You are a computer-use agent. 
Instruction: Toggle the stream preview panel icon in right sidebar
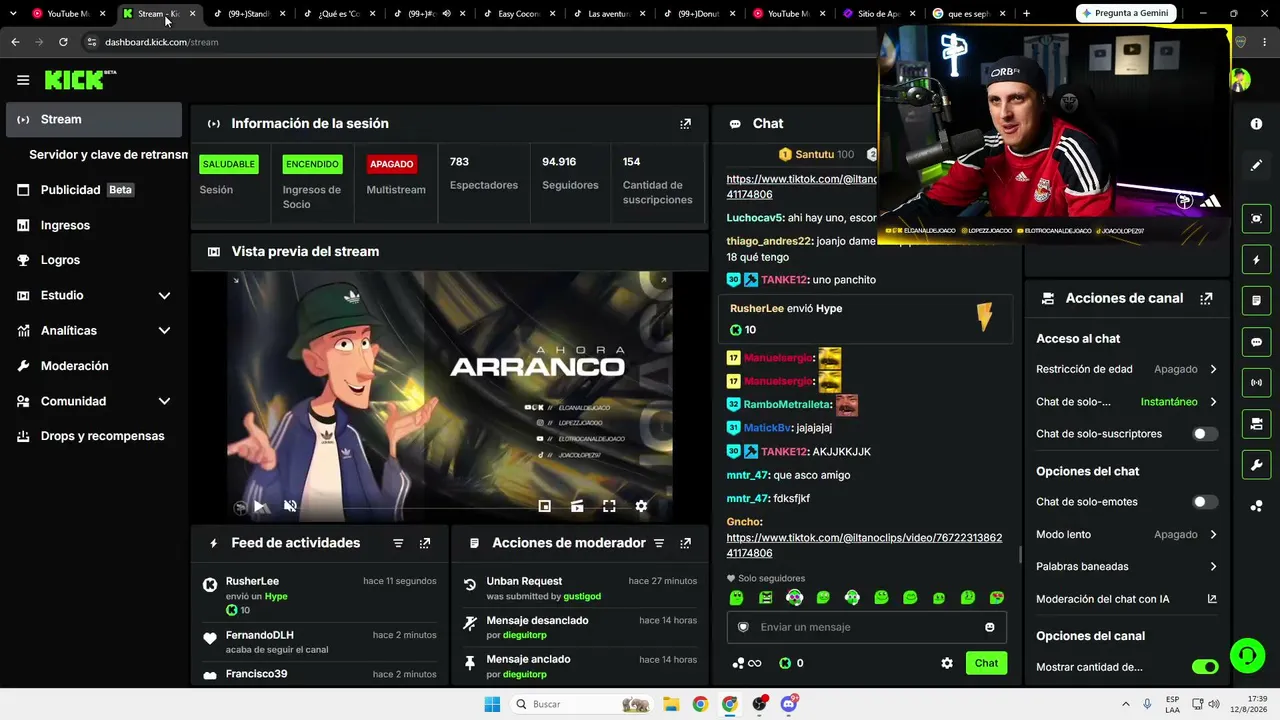pos(1256,218)
